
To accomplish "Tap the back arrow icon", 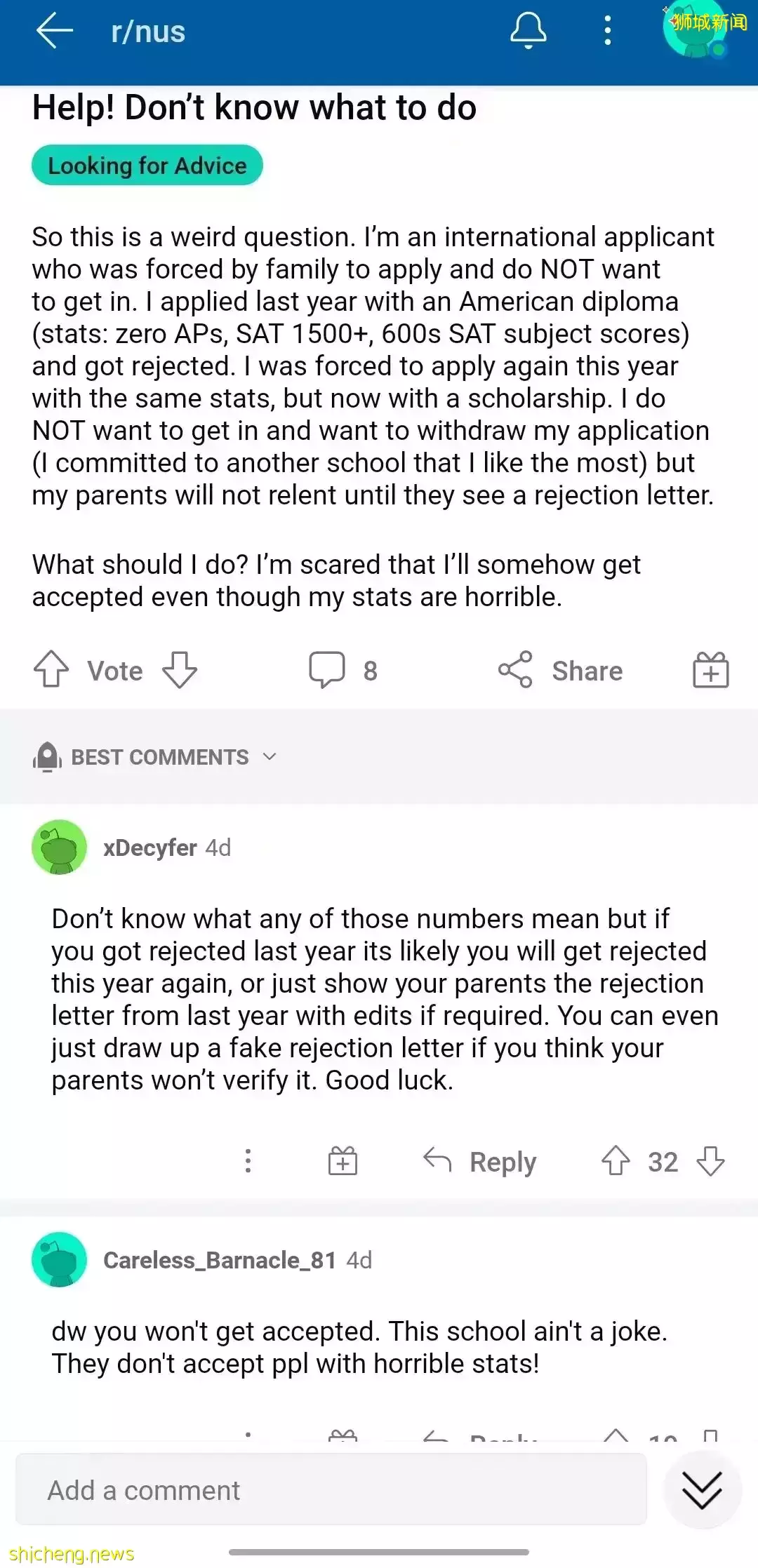I will (x=55, y=32).
